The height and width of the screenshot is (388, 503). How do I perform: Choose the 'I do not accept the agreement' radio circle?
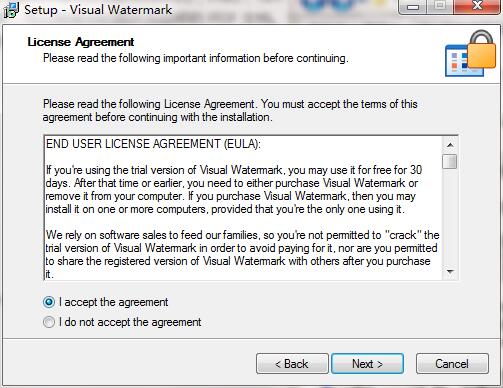click(x=49, y=322)
